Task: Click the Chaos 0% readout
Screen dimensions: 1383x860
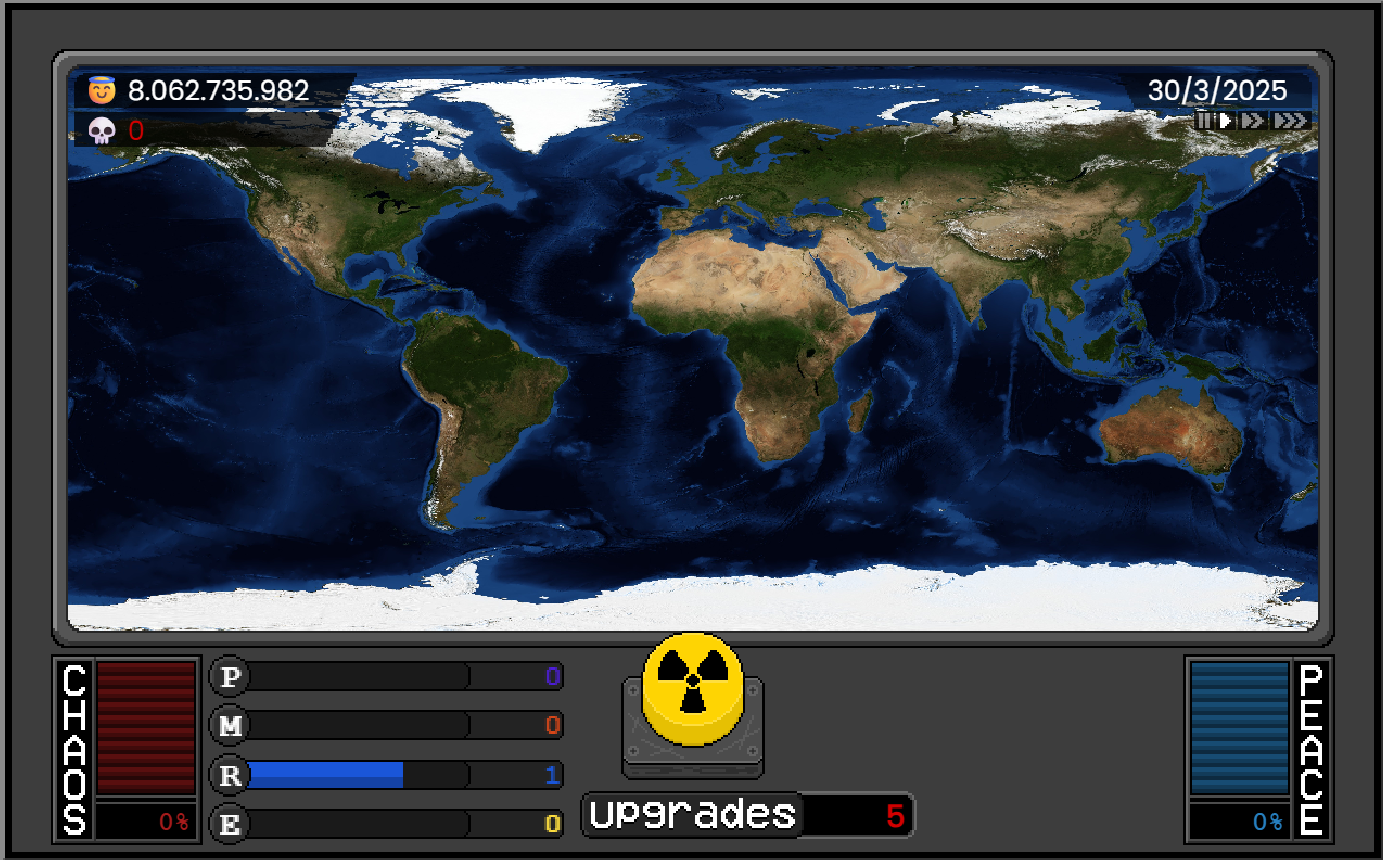Action: click(174, 822)
